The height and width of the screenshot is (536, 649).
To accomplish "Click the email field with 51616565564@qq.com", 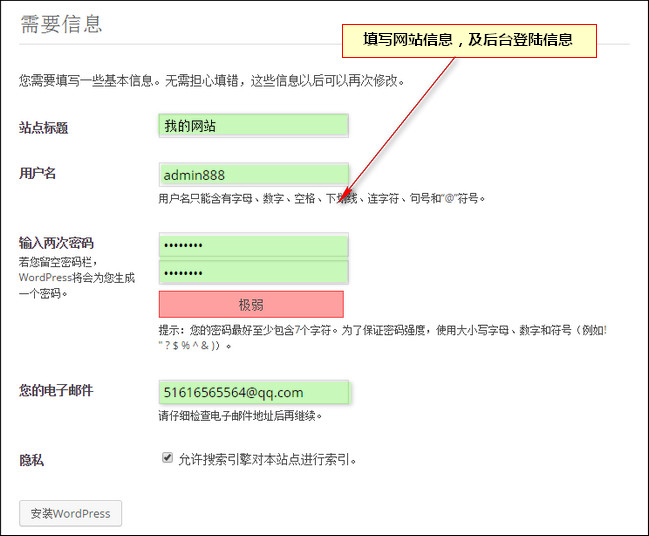I will point(254,392).
